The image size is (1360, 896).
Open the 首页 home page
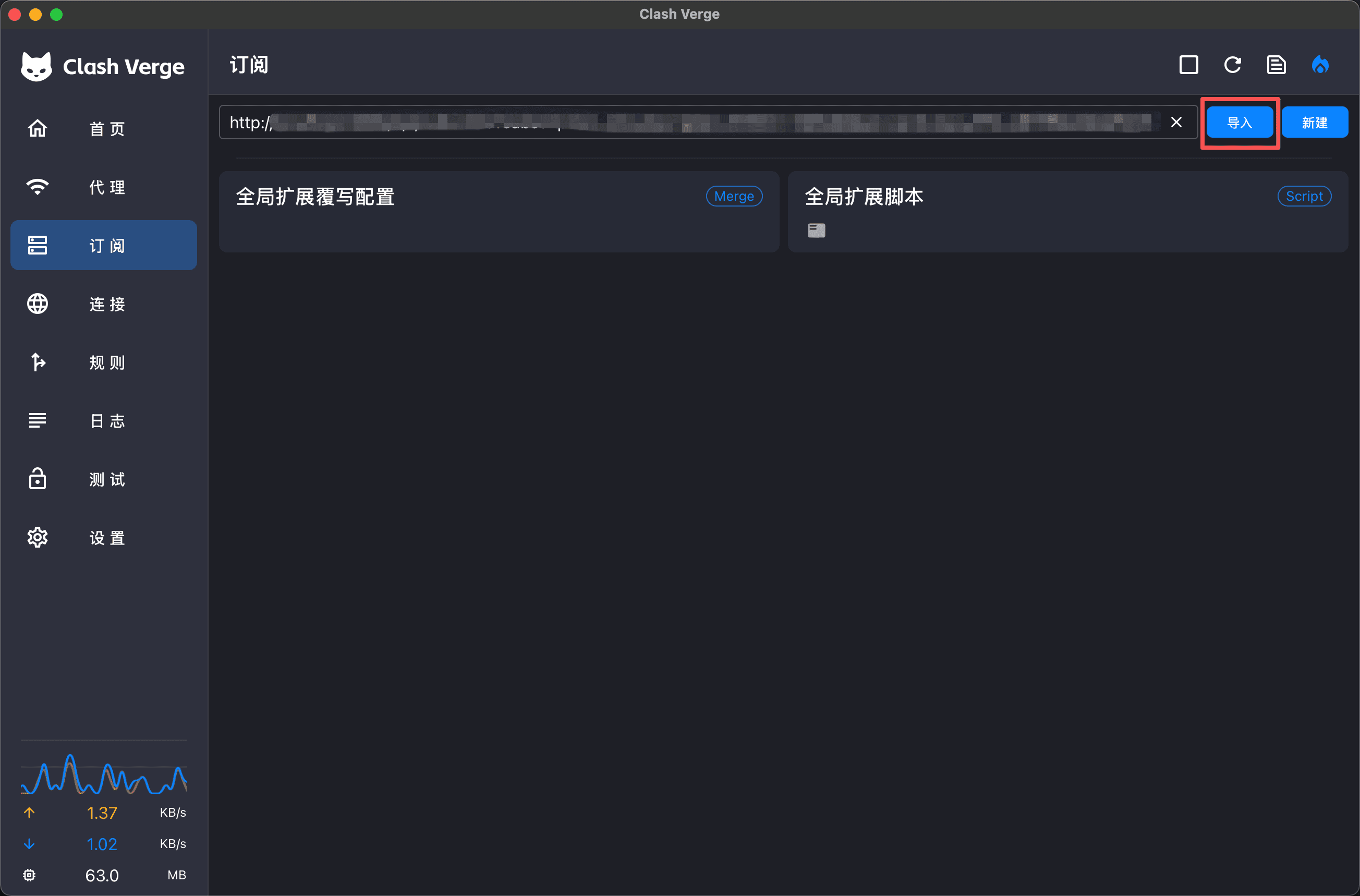click(x=103, y=129)
